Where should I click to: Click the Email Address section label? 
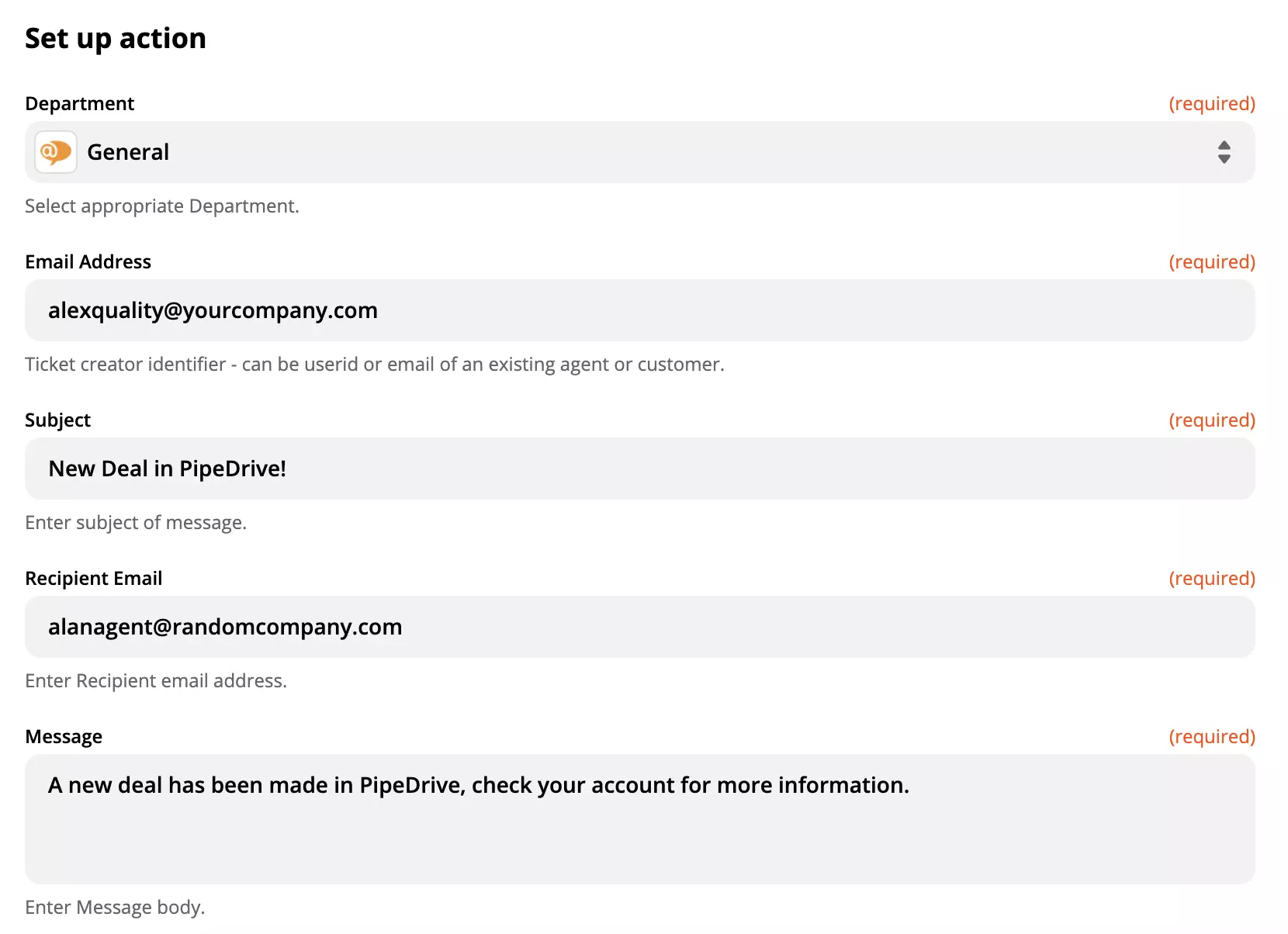tap(88, 261)
